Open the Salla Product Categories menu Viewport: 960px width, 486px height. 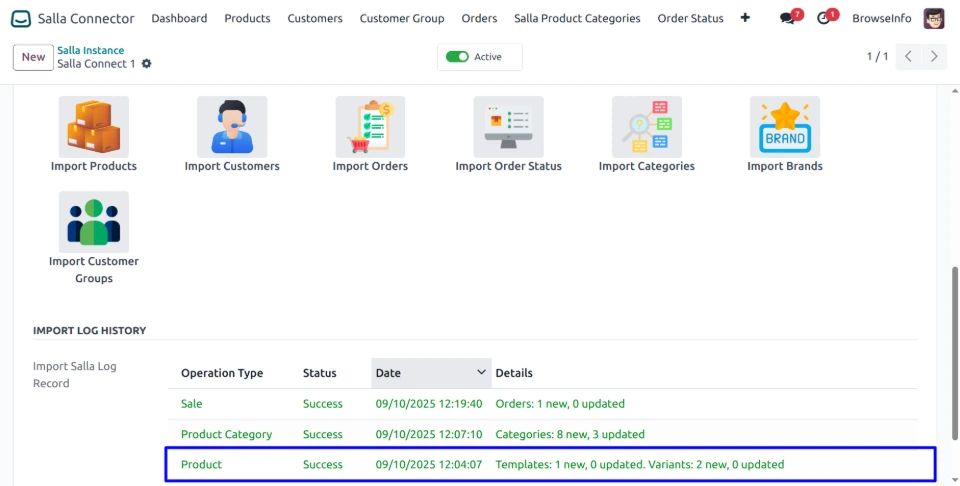click(577, 18)
